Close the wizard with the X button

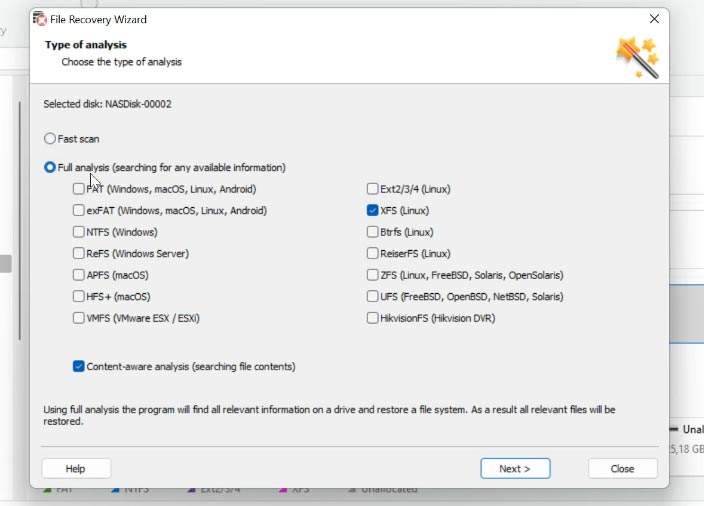[x=654, y=19]
